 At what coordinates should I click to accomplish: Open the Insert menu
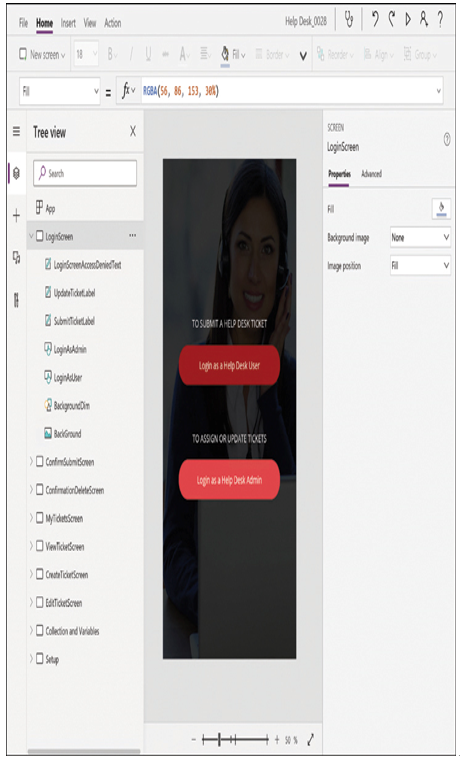coord(68,23)
